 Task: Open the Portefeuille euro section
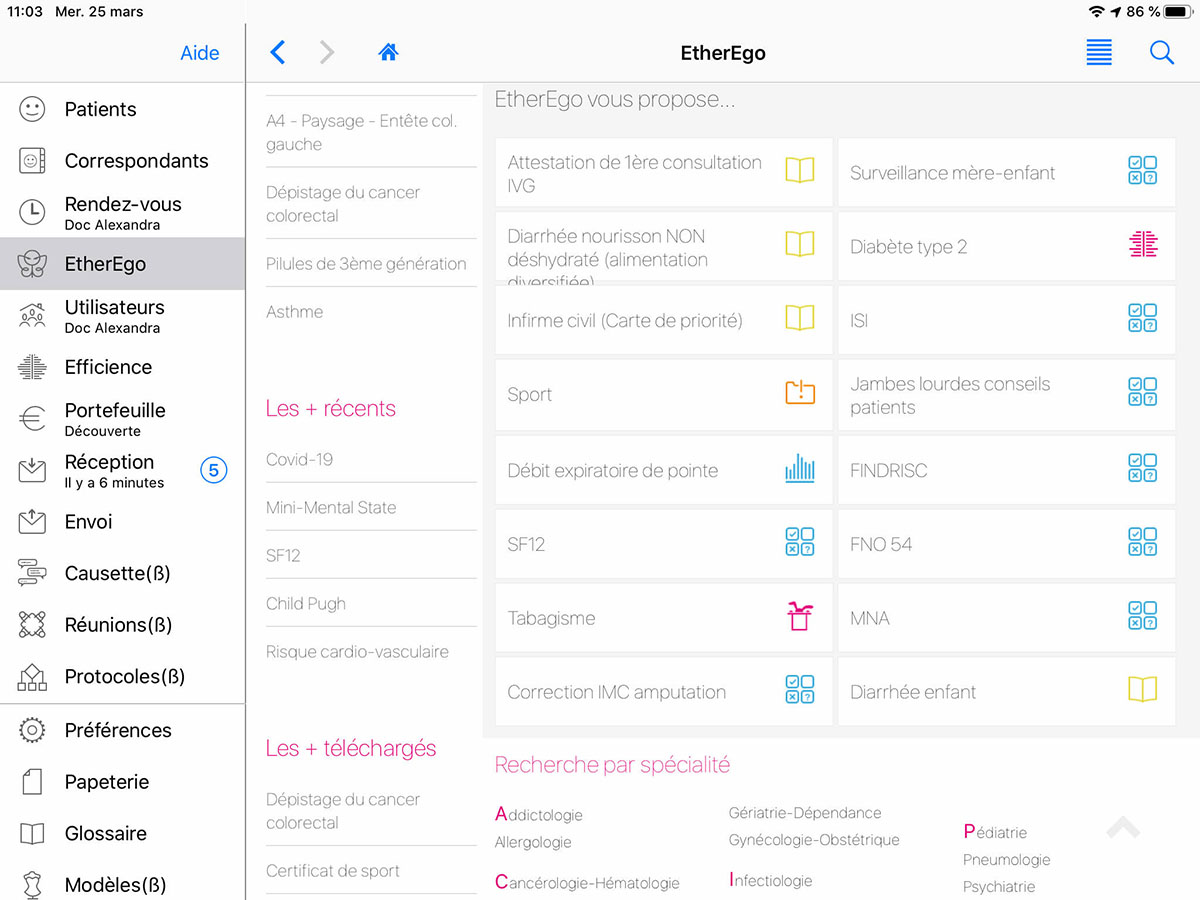114,418
